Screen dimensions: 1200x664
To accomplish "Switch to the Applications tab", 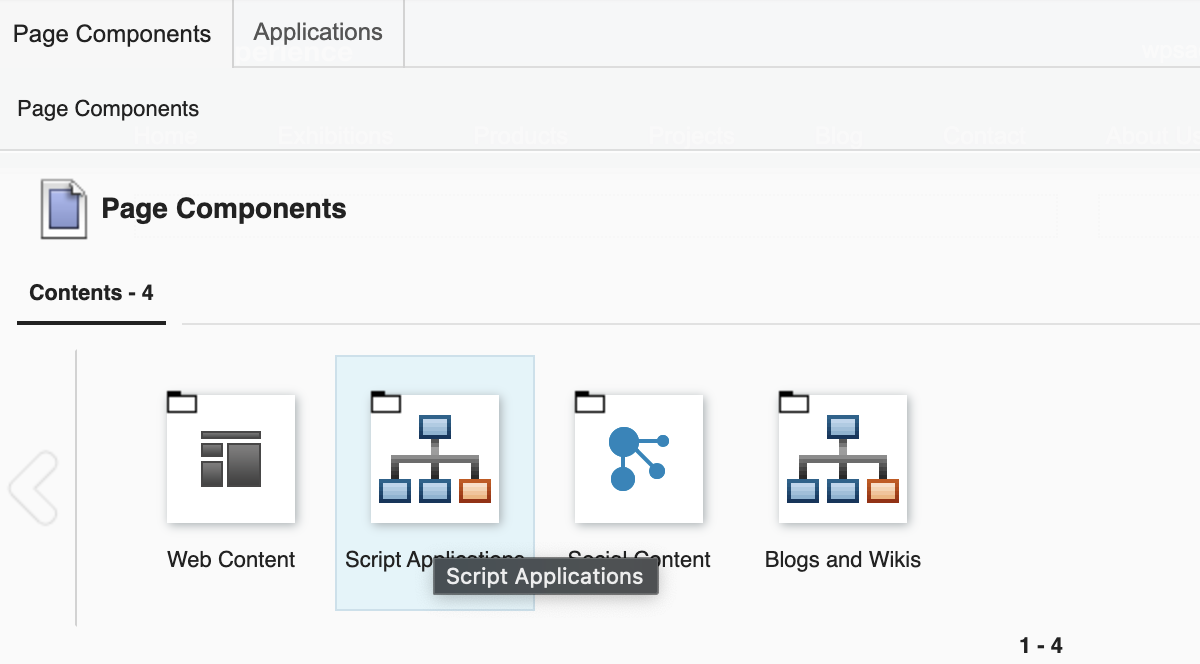I will click(317, 32).
